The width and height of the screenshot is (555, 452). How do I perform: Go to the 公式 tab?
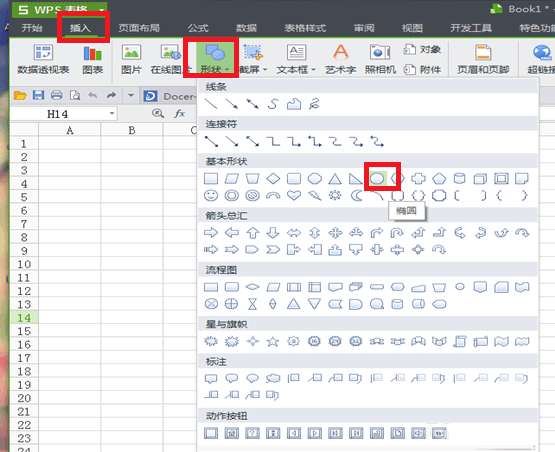click(198, 28)
